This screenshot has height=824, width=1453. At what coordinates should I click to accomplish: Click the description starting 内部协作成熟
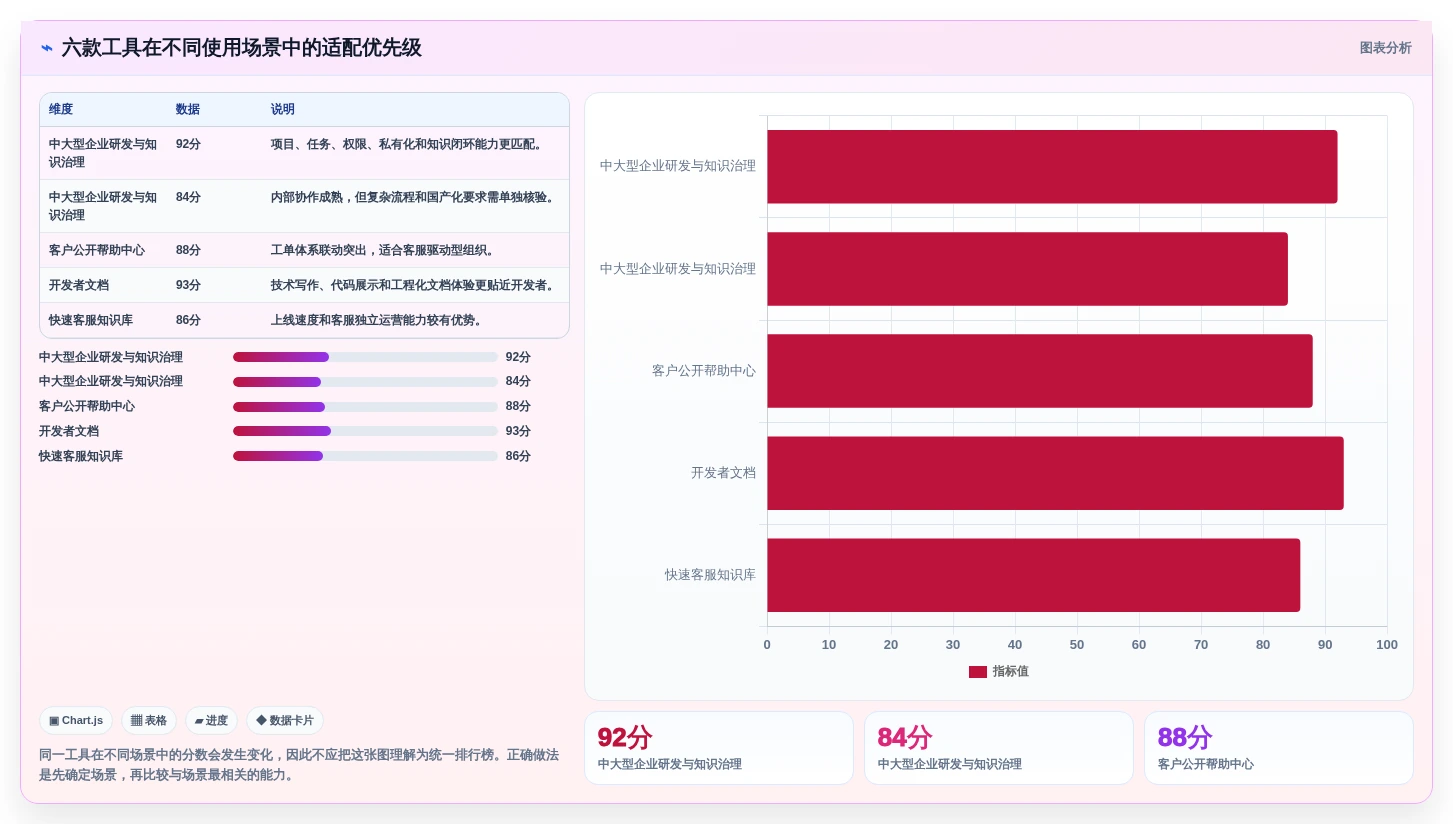click(x=415, y=197)
